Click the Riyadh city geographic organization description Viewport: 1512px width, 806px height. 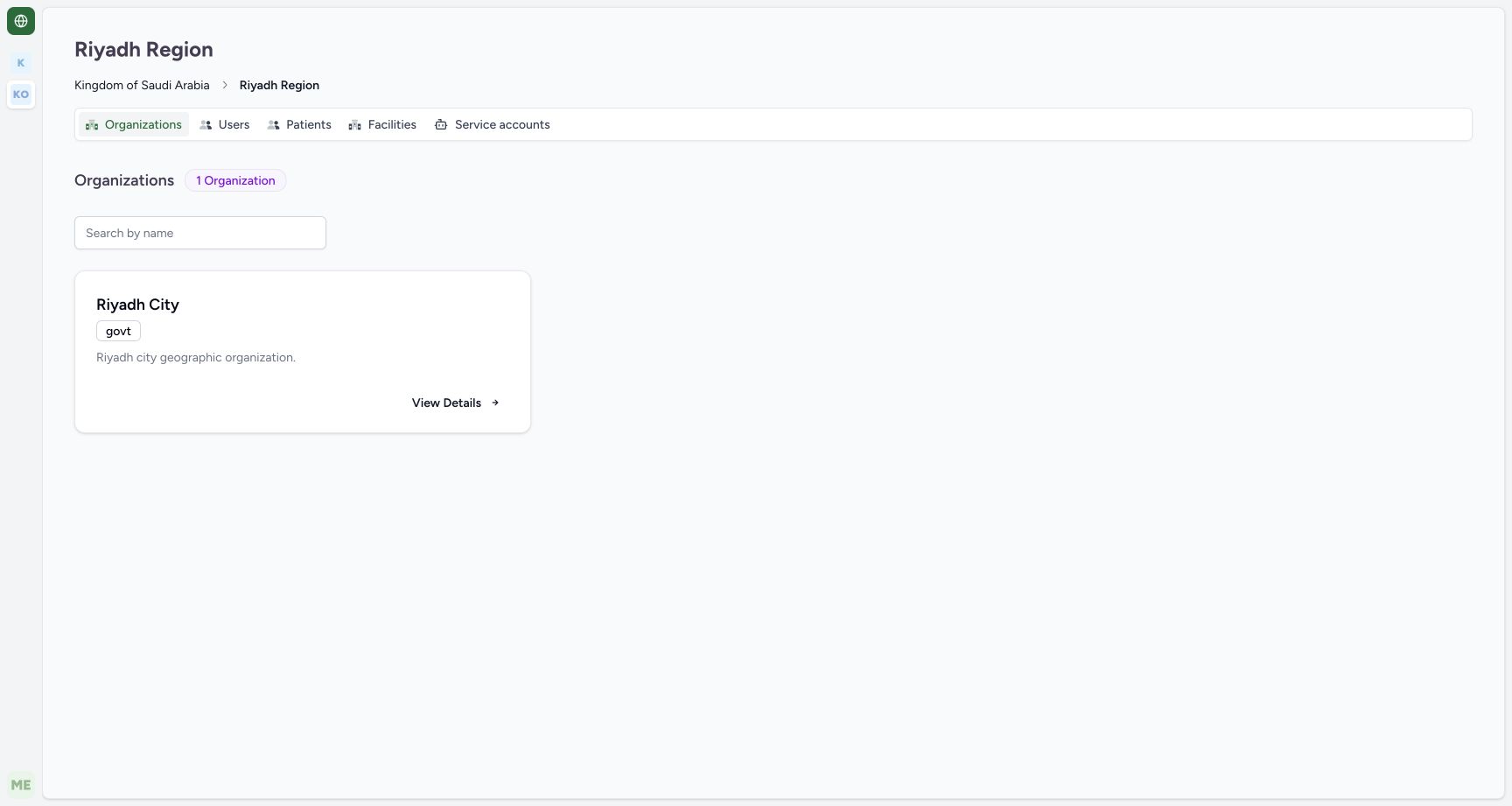[x=196, y=357]
